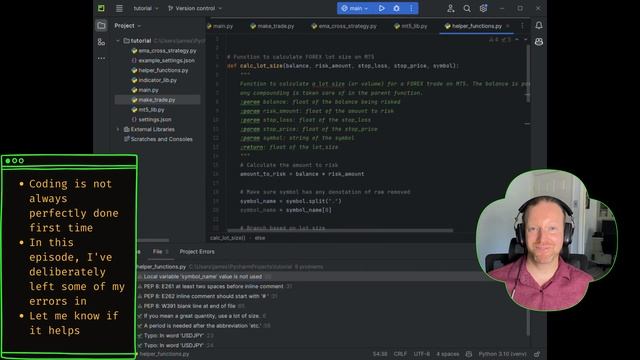The width and height of the screenshot is (640, 360).
Task: Change UTF-8 file encoding
Action: point(422,354)
